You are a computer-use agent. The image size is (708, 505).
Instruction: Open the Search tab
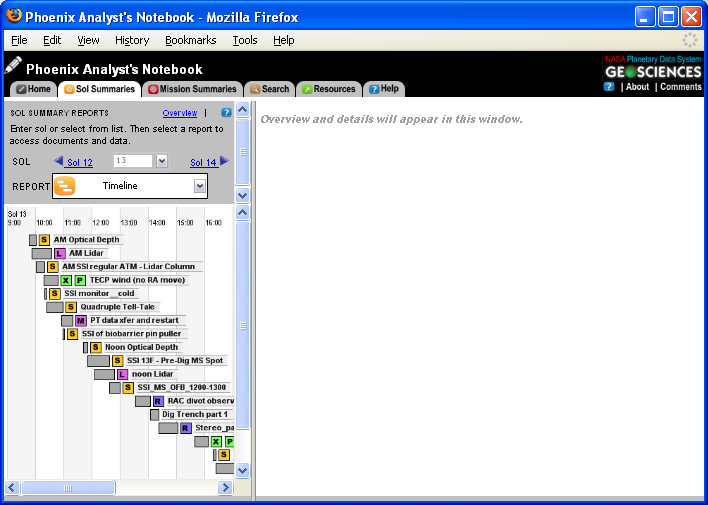click(x=270, y=89)
